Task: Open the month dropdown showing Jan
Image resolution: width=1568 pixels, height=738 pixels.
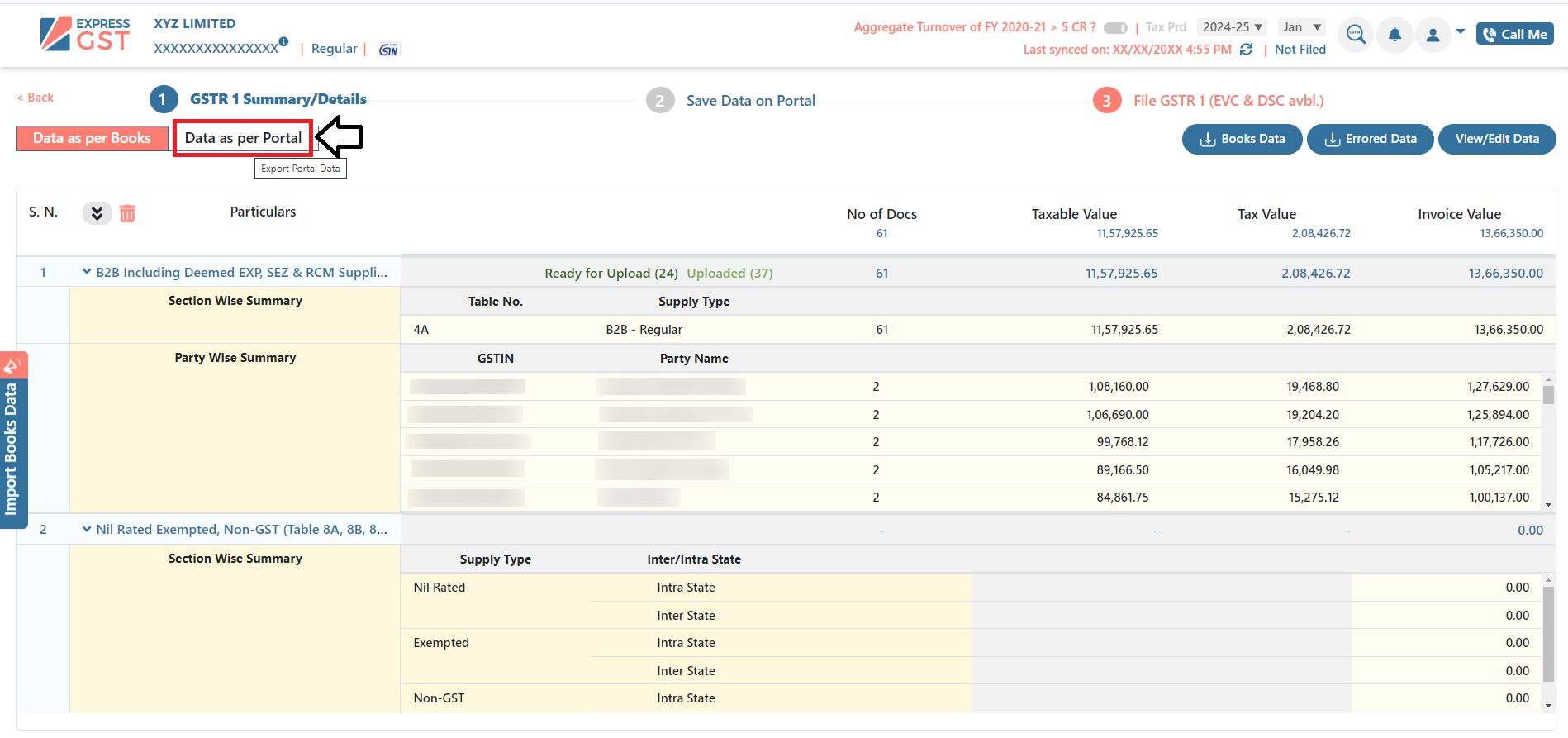Action: (x=1301, y=27)
